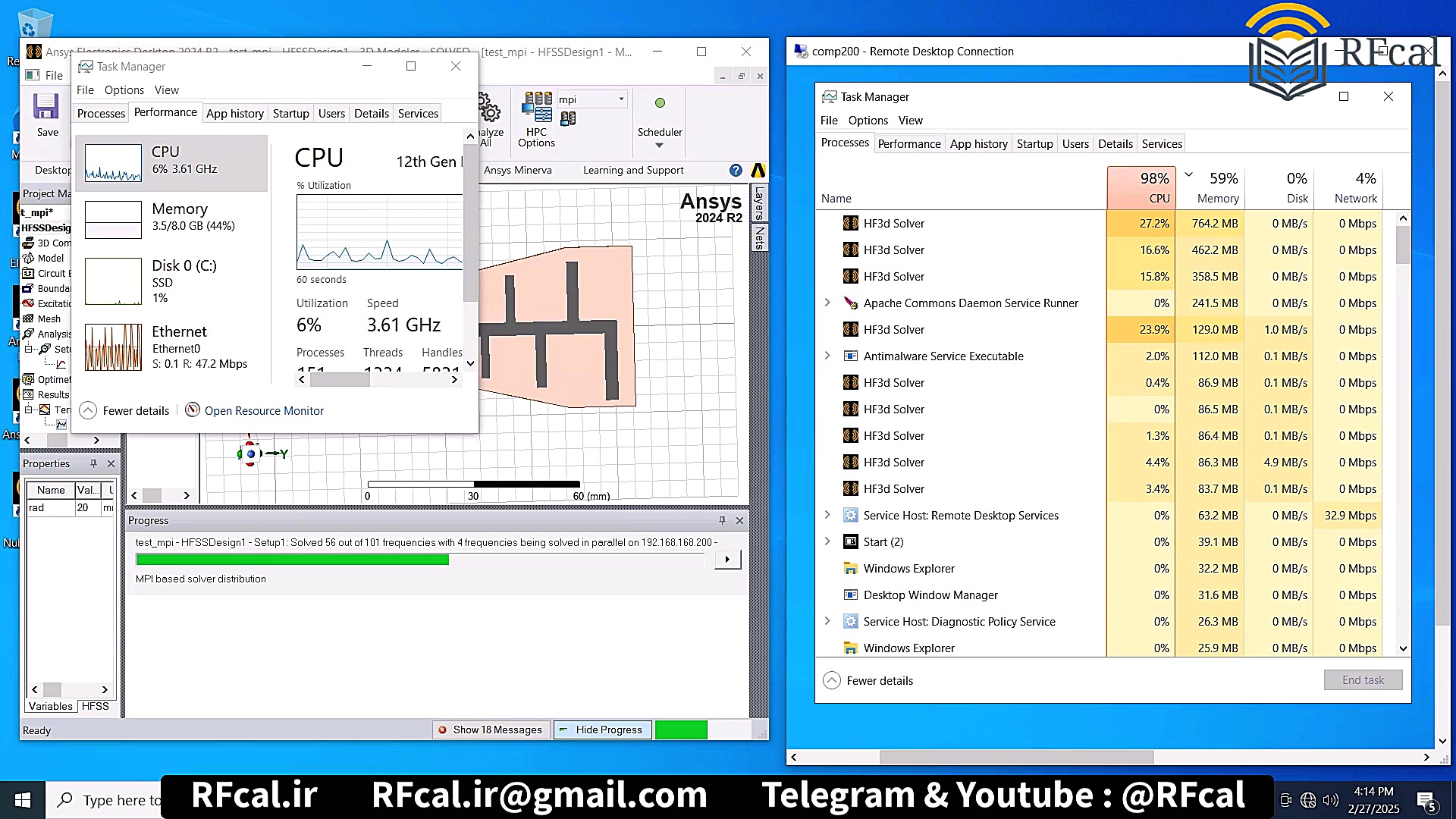The height and width of the screenshot is (819, 1456).
Task: Open Services tab in local Task Manager
Action: [418, 113]
